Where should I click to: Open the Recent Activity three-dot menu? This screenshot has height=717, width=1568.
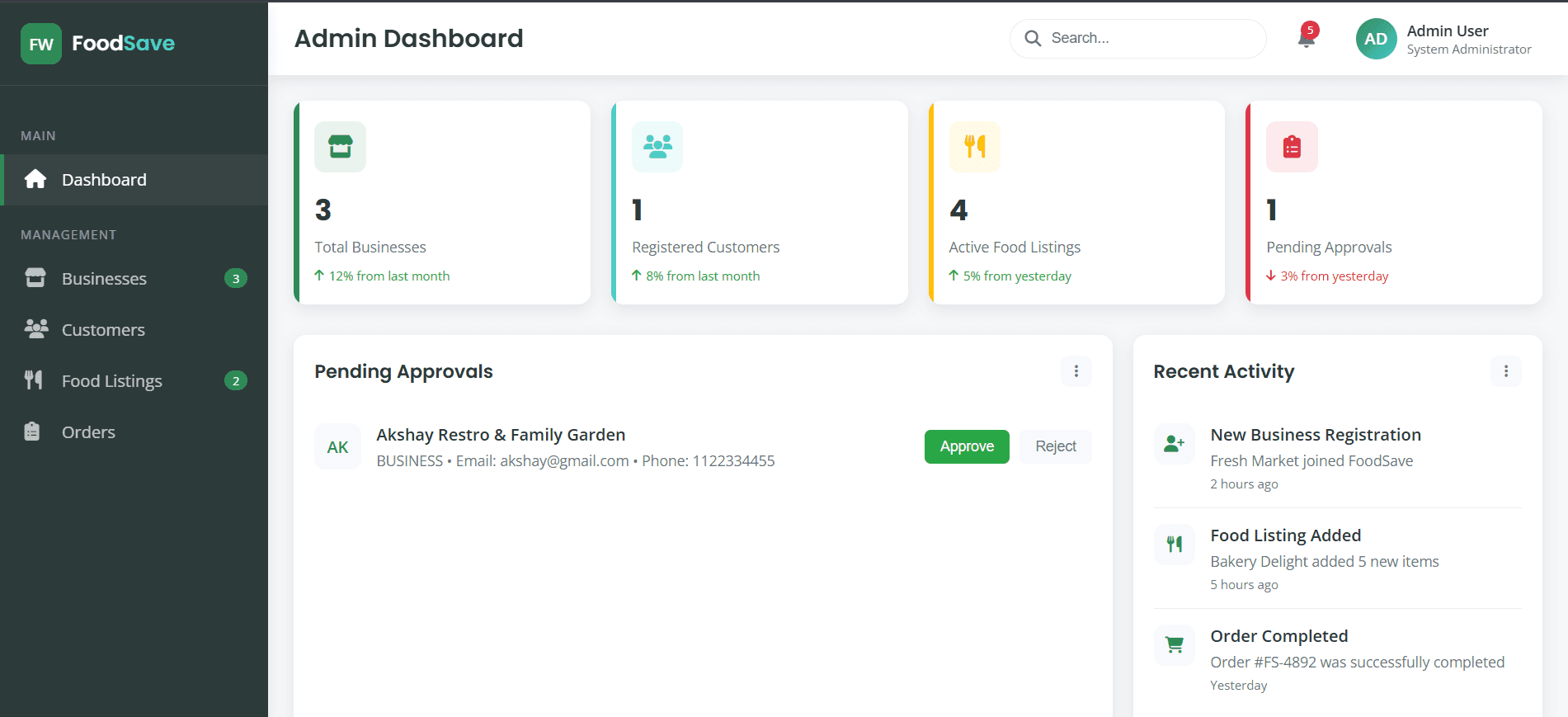tap(1506, 371)
